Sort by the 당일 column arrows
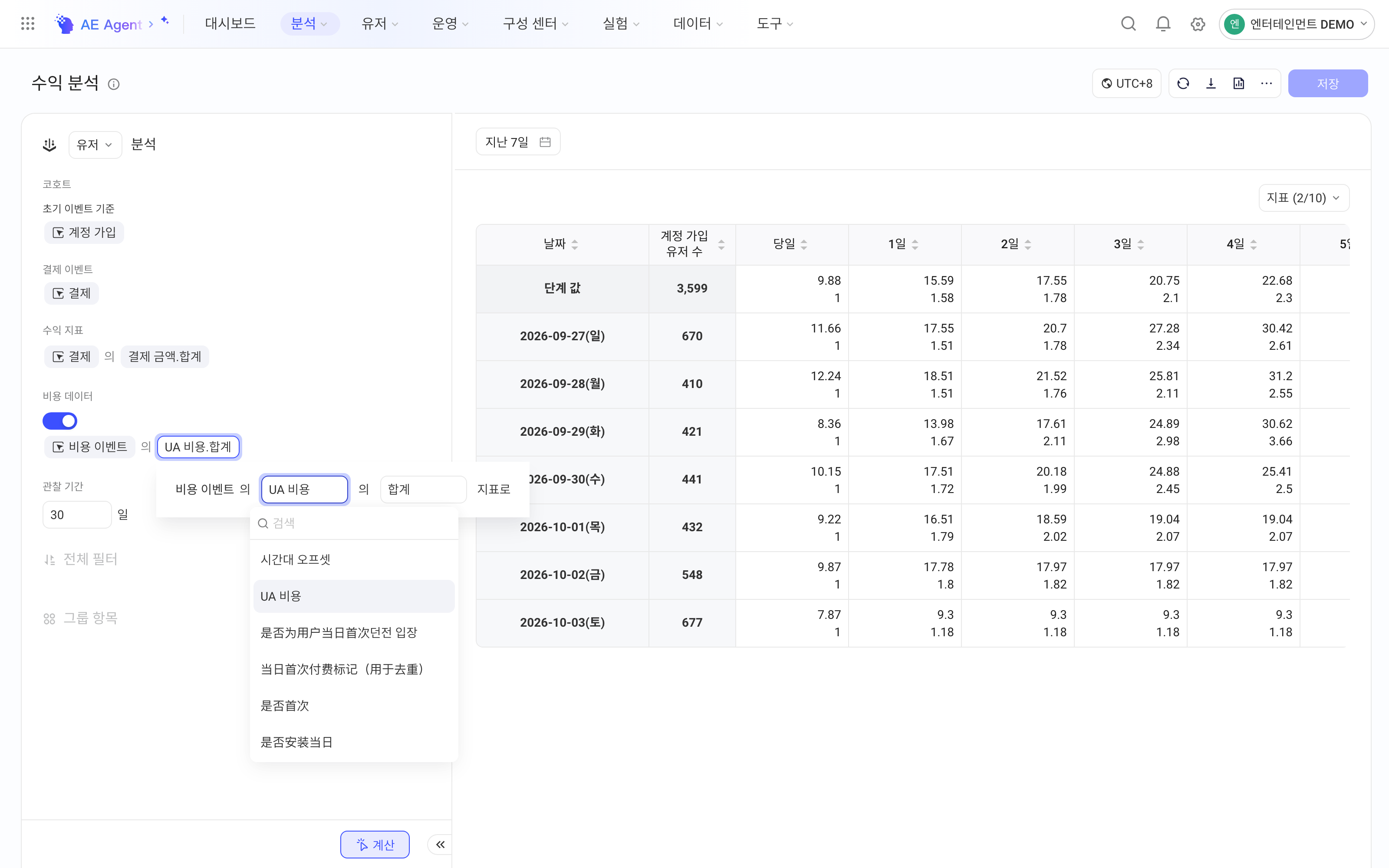 point(804,244)
